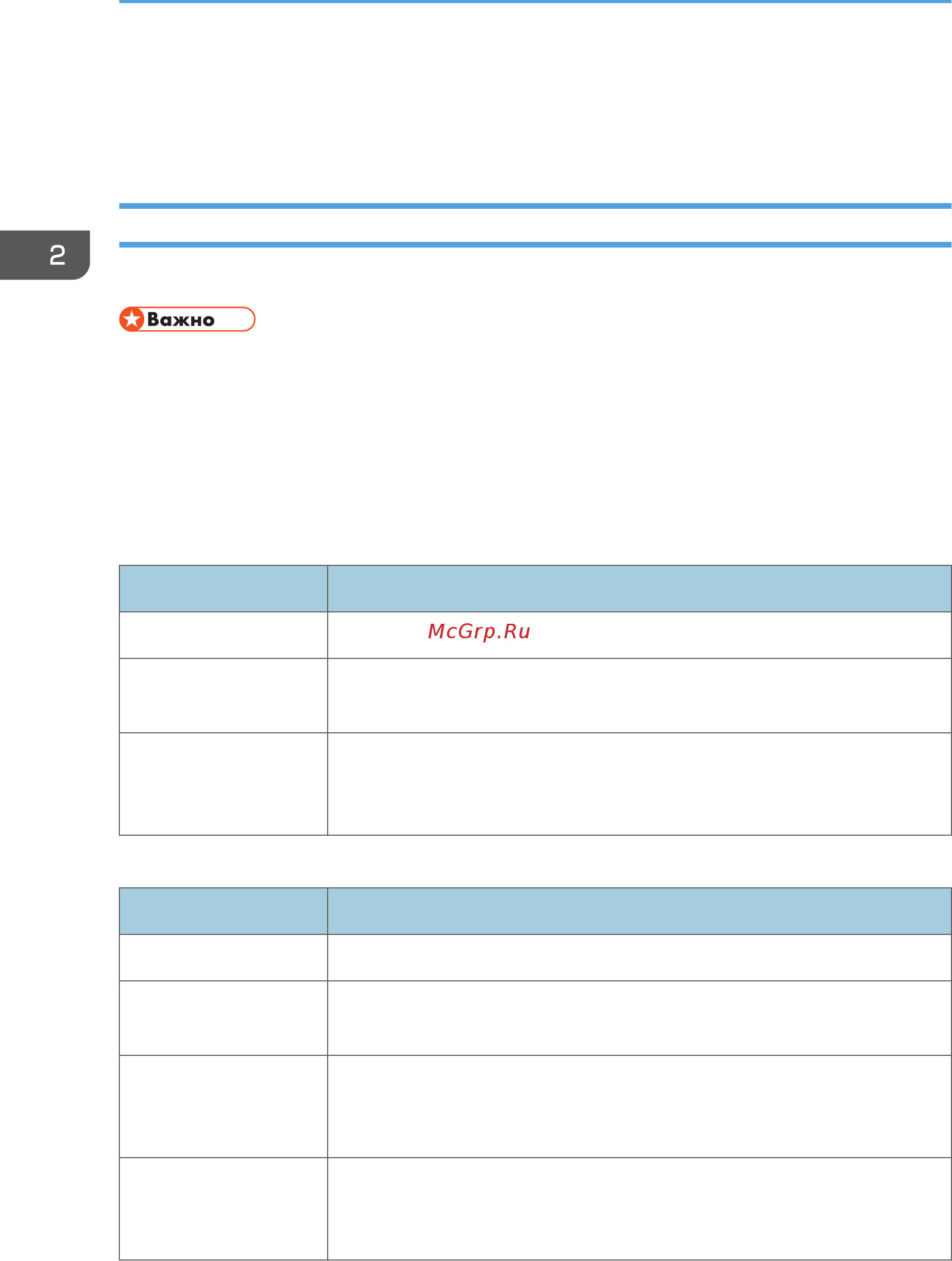The width and height of the screenshot is (952, 1261).
Task: Click the thick blue line beside chapter tab
Action: [535, 244]
